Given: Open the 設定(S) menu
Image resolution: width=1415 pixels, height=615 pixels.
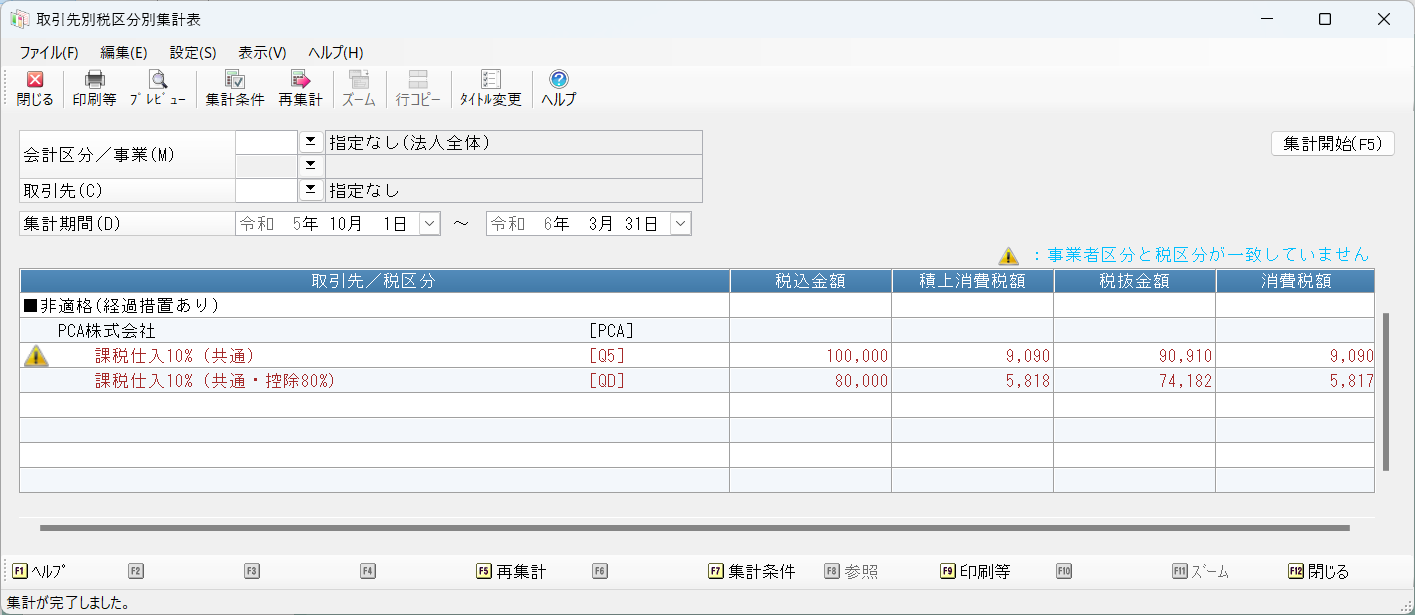Looking at the screenshot, I should 193,53.
